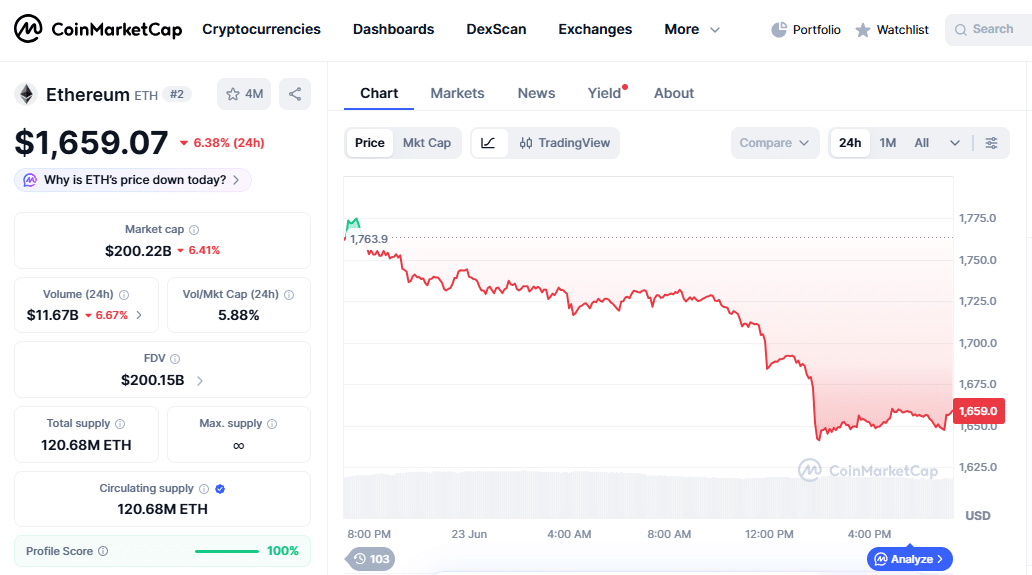Expand FDV details chevron
The image size is (1032, 575).
[x=200, y=380]
